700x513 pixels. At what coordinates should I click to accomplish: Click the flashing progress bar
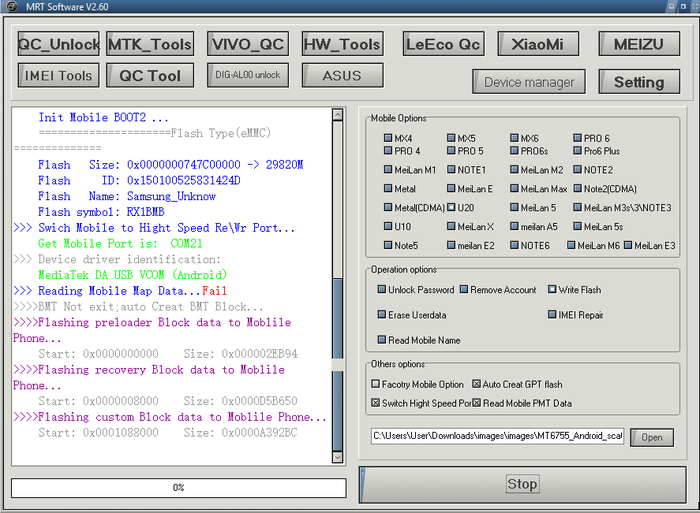click(179, 487)
